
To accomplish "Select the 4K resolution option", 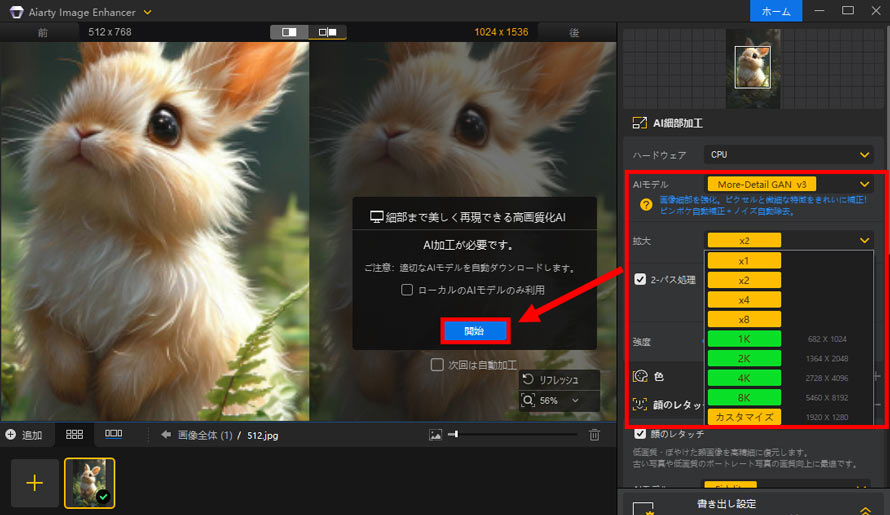I will tap(744, 378).
